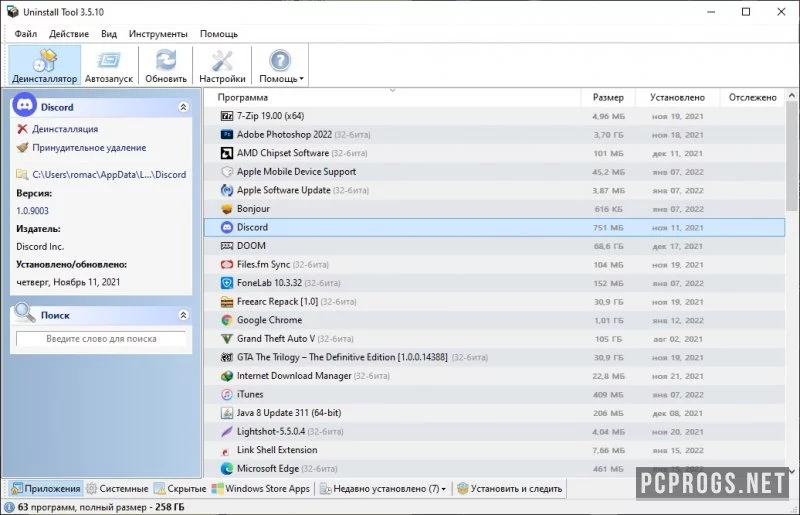Switch to the Системные tab
Image resolution: width=800 pixels, height=515 pixels.
click(117, 488)
